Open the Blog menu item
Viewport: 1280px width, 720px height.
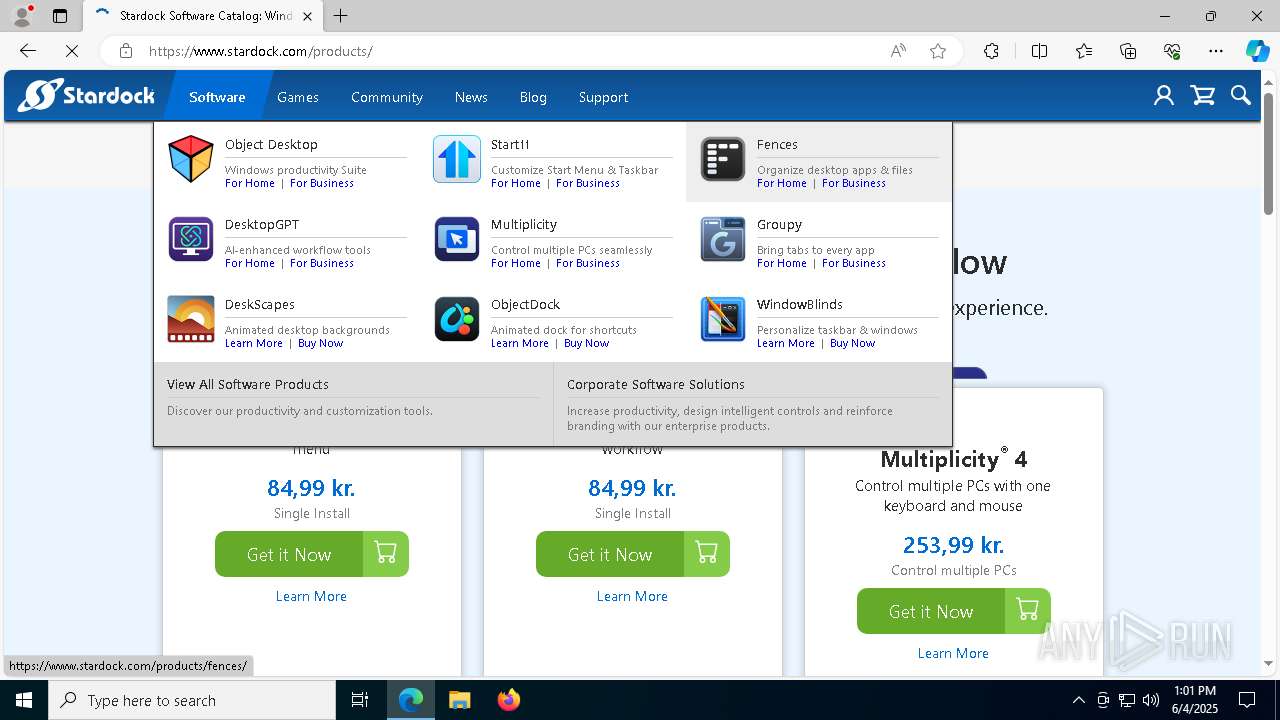(x=533, y=97)
